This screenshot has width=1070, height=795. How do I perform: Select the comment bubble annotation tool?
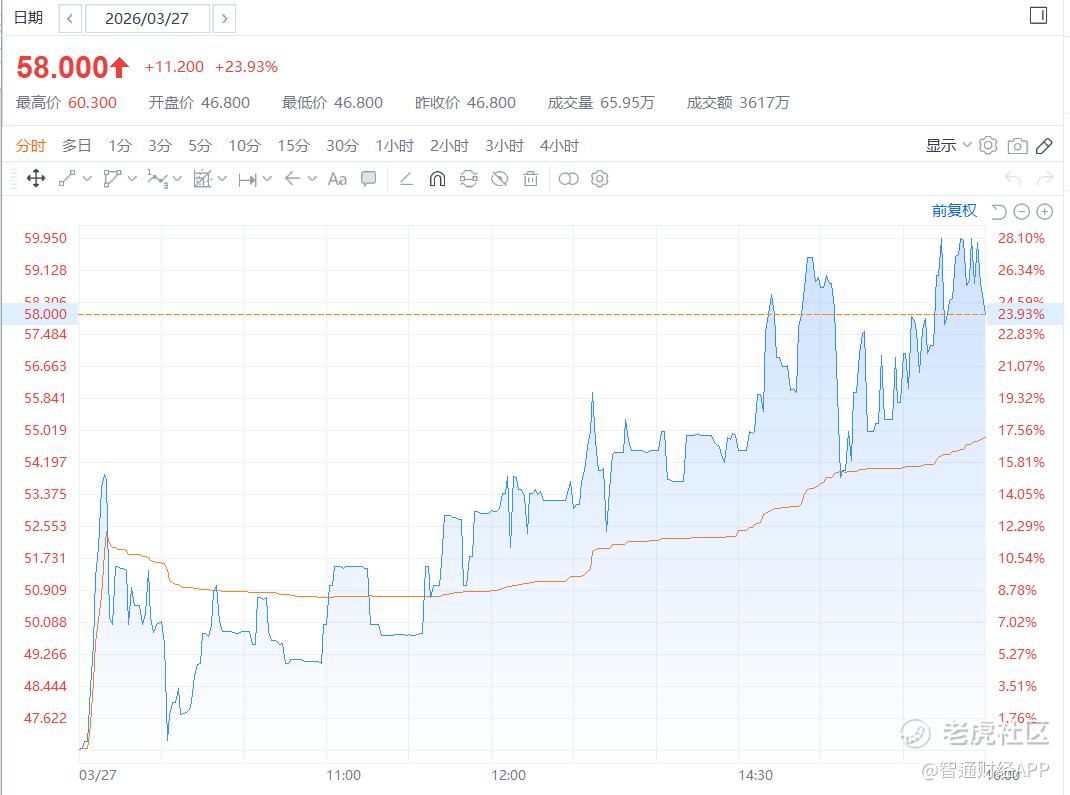tap(369, 179)
